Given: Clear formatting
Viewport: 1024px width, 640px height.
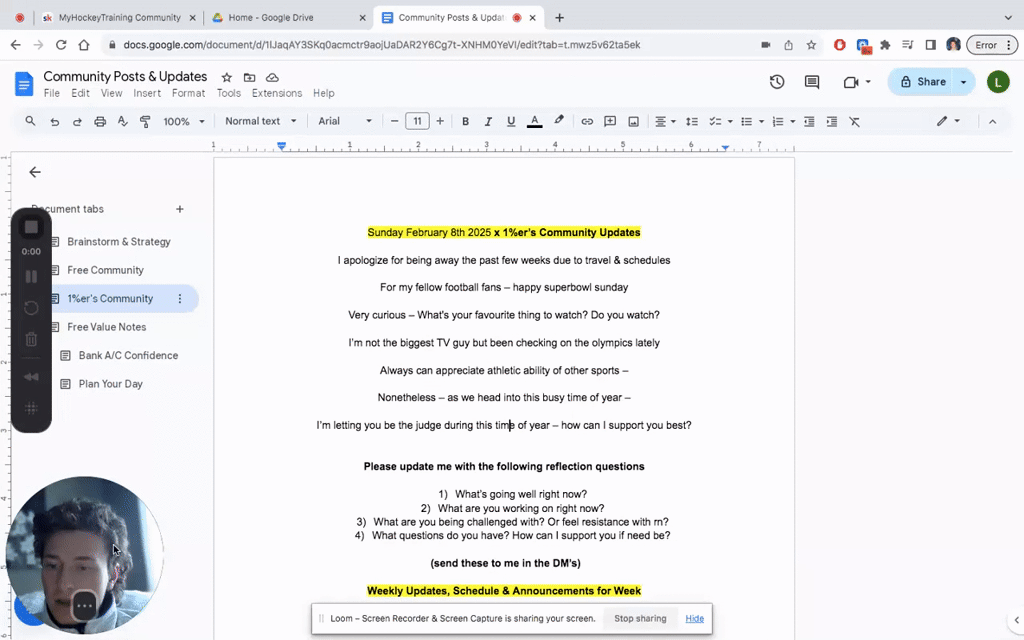Looking at the screenshot, I should click(854, 121).
